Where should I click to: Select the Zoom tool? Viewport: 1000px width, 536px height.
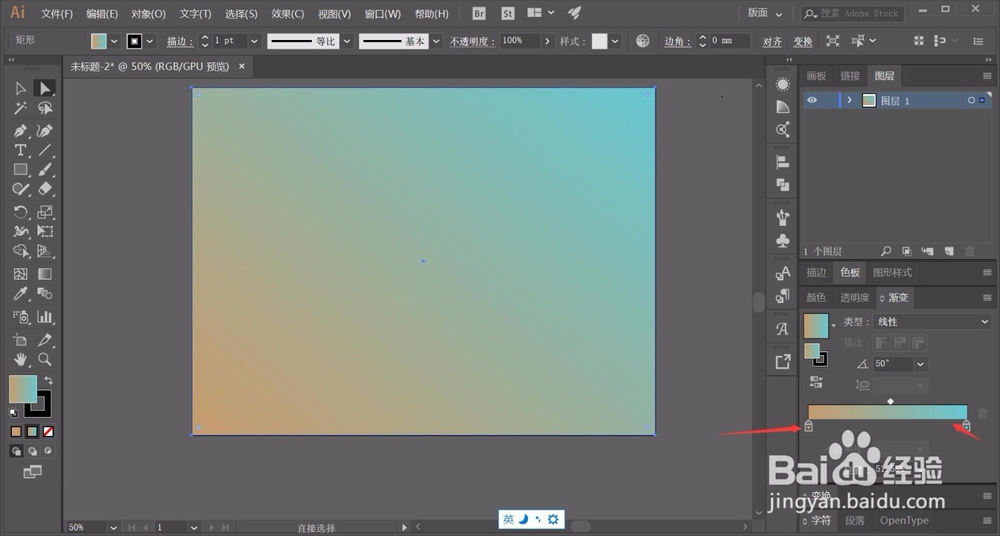pos(44,359)
